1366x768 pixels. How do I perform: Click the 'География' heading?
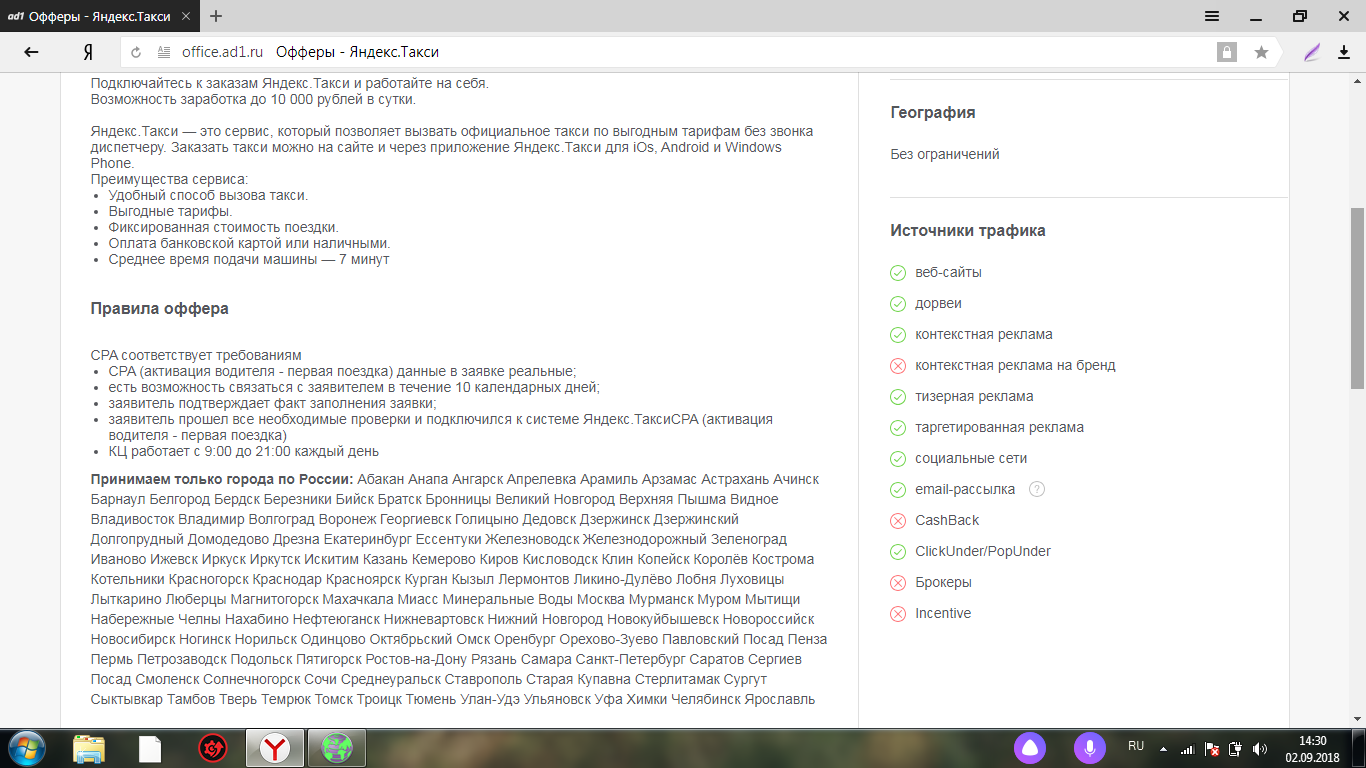(x=933, y=113)
